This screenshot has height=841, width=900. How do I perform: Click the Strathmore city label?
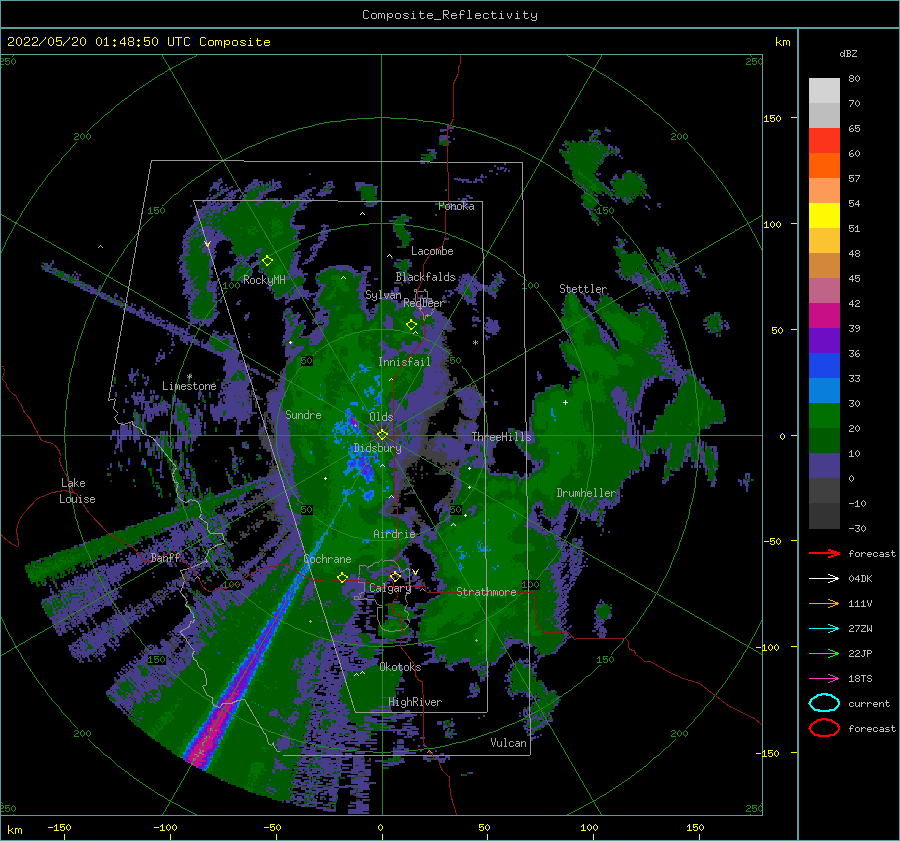pyautogui.click(x=486, y=592)
